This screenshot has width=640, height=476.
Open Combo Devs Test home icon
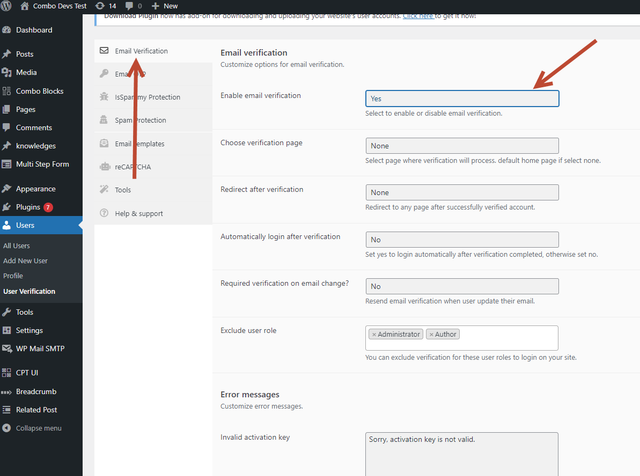tap(24, 6)
